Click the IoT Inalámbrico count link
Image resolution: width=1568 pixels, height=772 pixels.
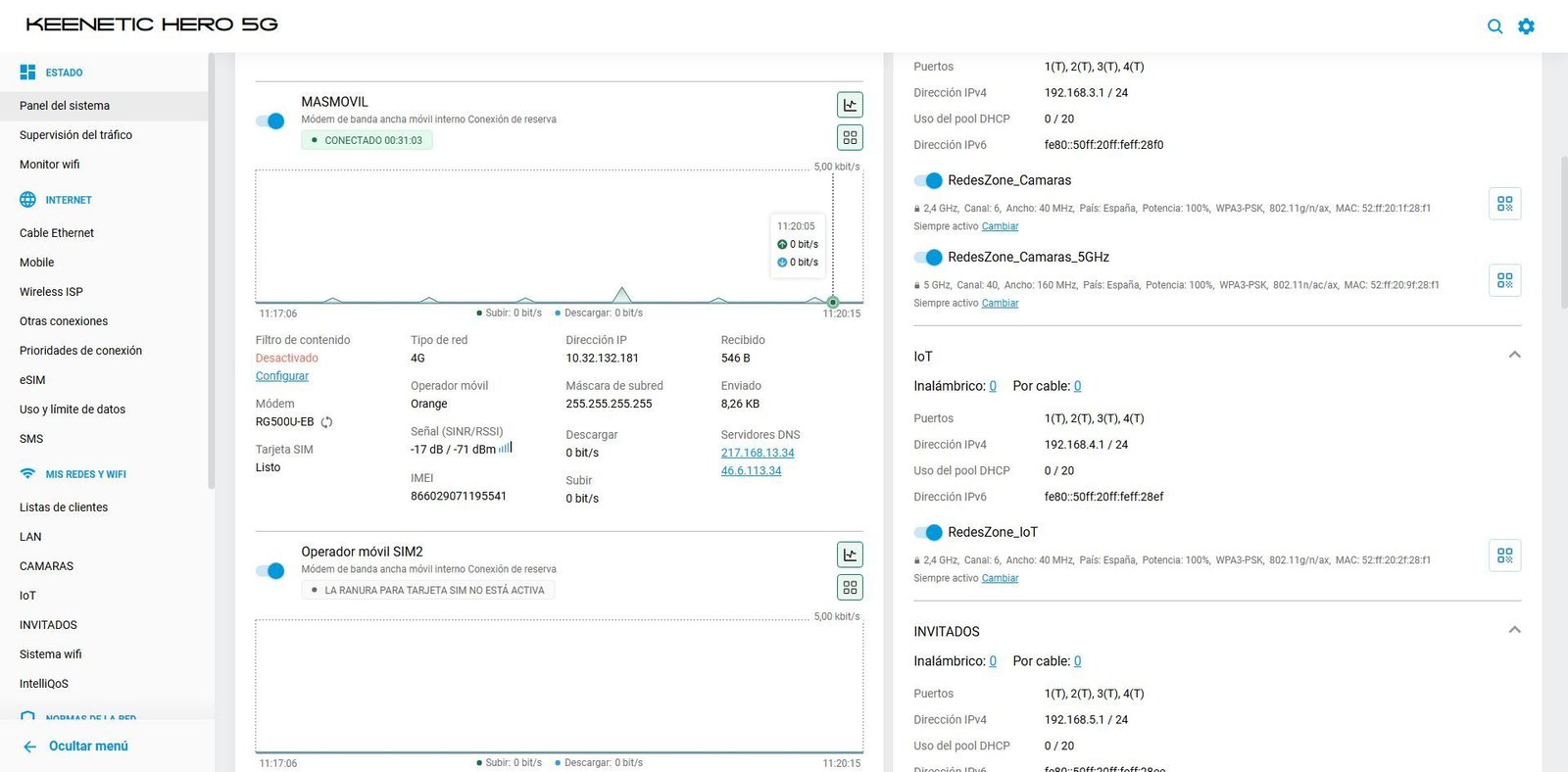tap(993, 386)
